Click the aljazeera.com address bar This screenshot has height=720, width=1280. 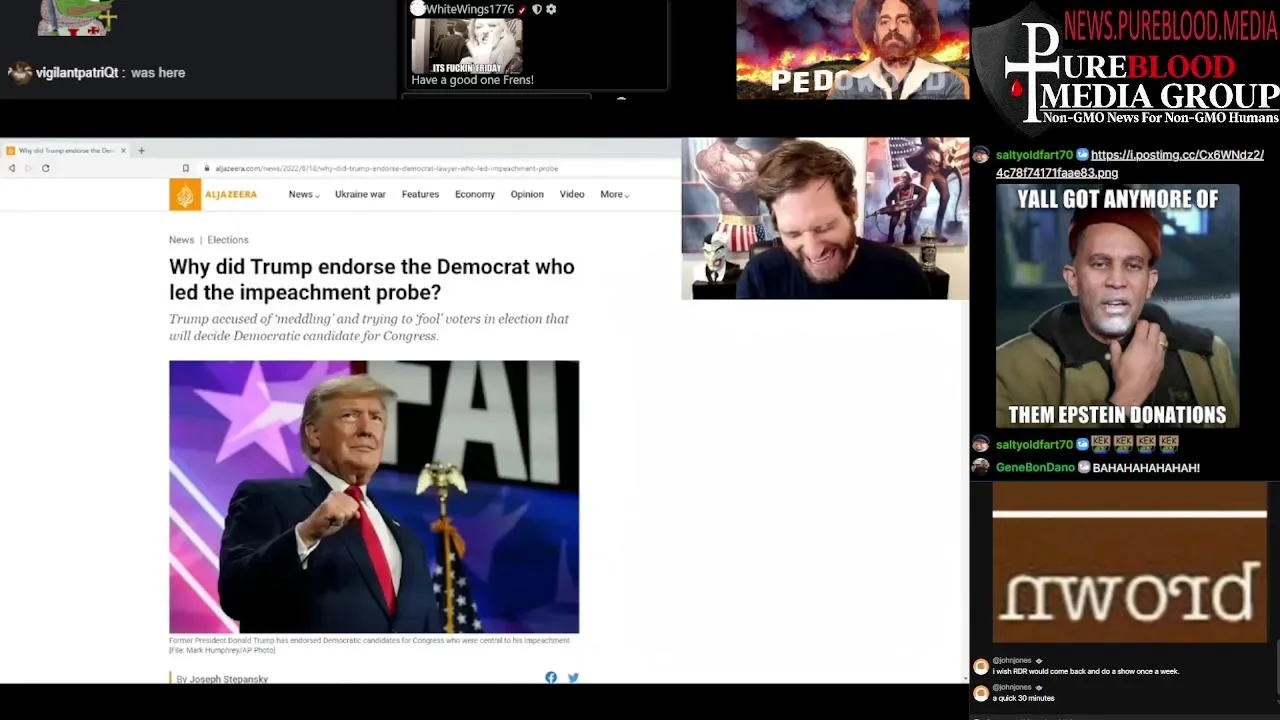[387, 168]
